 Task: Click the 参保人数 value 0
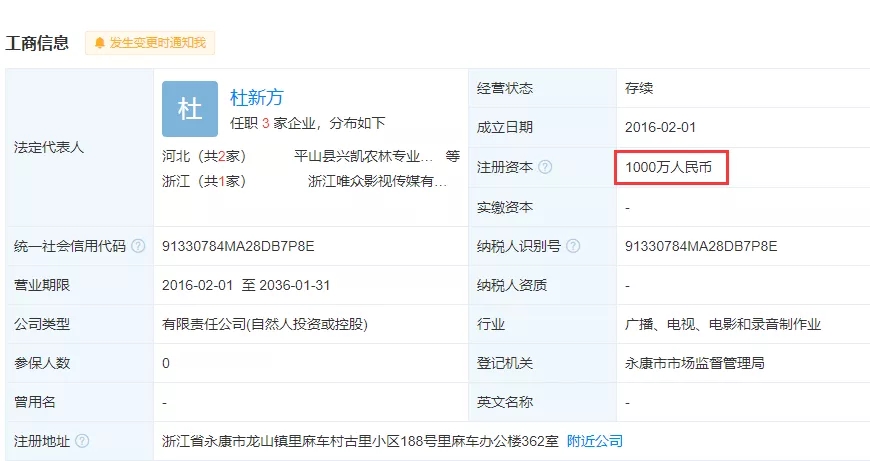(166, 363)
